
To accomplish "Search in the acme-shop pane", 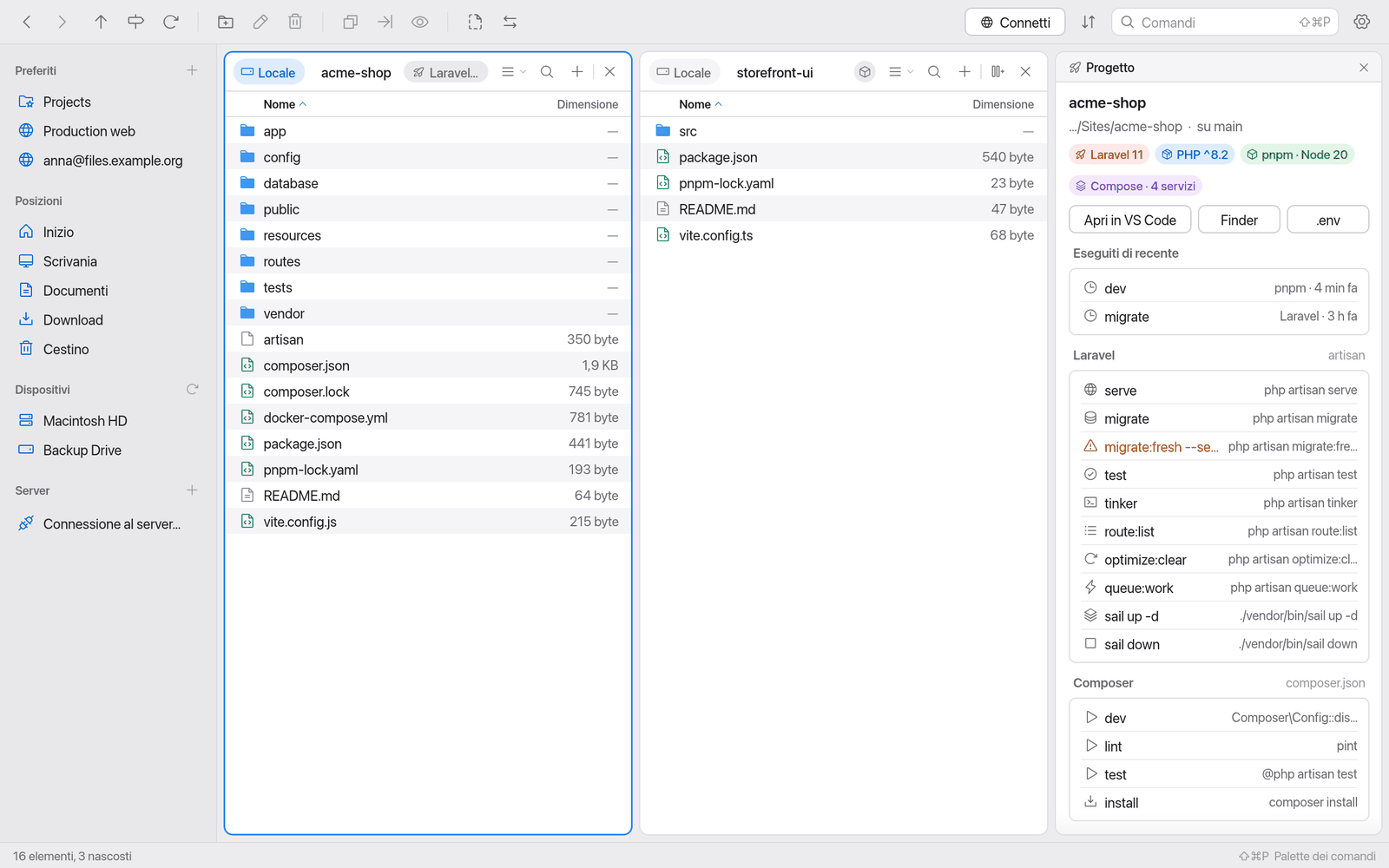I will click(x=547, y=72).
